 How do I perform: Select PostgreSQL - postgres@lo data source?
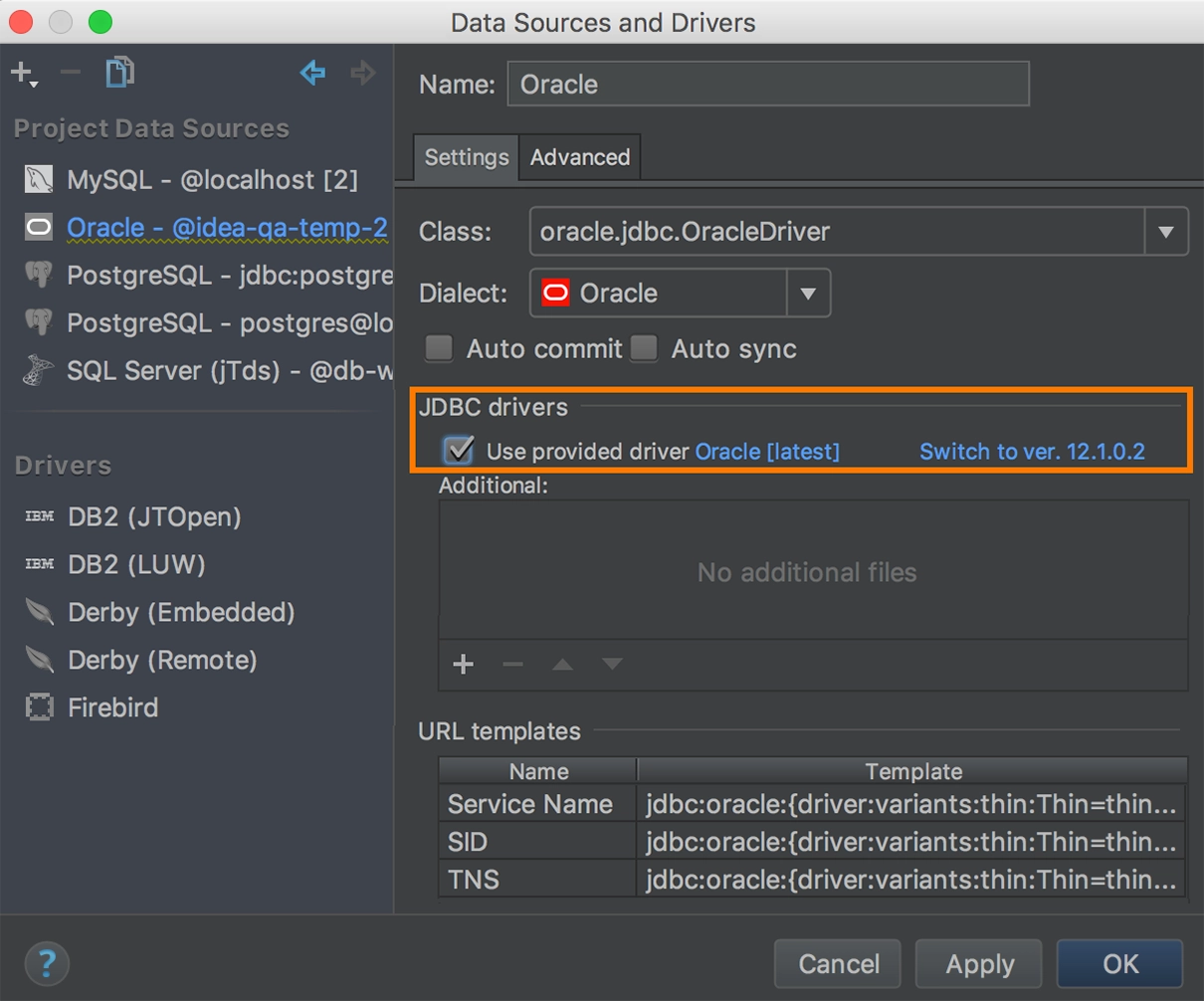pyautogui.click(x=230, y=323)
